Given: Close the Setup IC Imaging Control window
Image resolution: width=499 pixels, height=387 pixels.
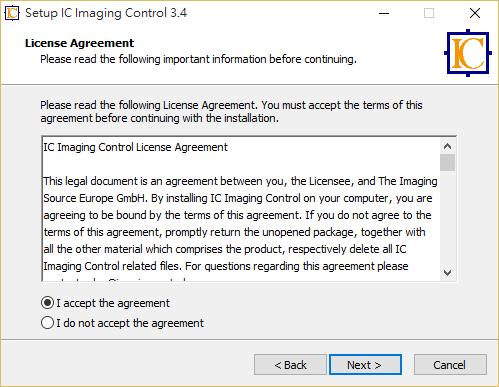Looking at the screenshot, I should point(475,13).
